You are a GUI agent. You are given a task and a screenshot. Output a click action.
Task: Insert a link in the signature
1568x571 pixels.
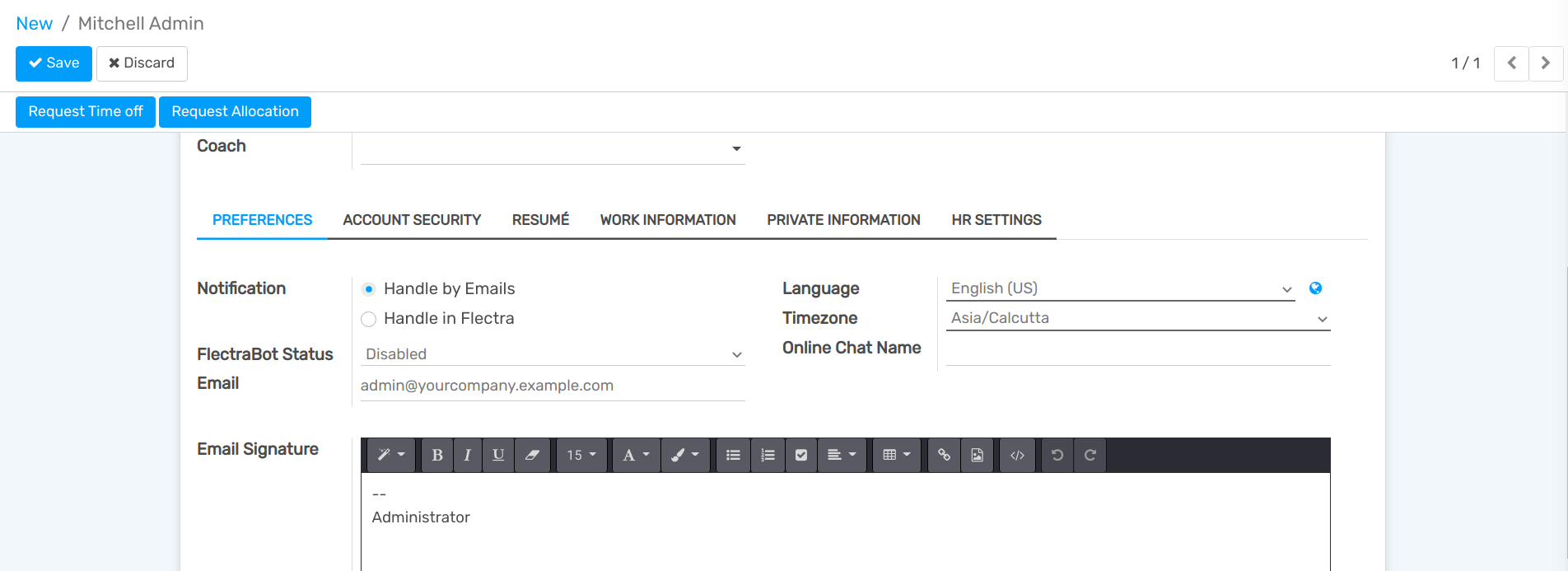click(944, 455)
